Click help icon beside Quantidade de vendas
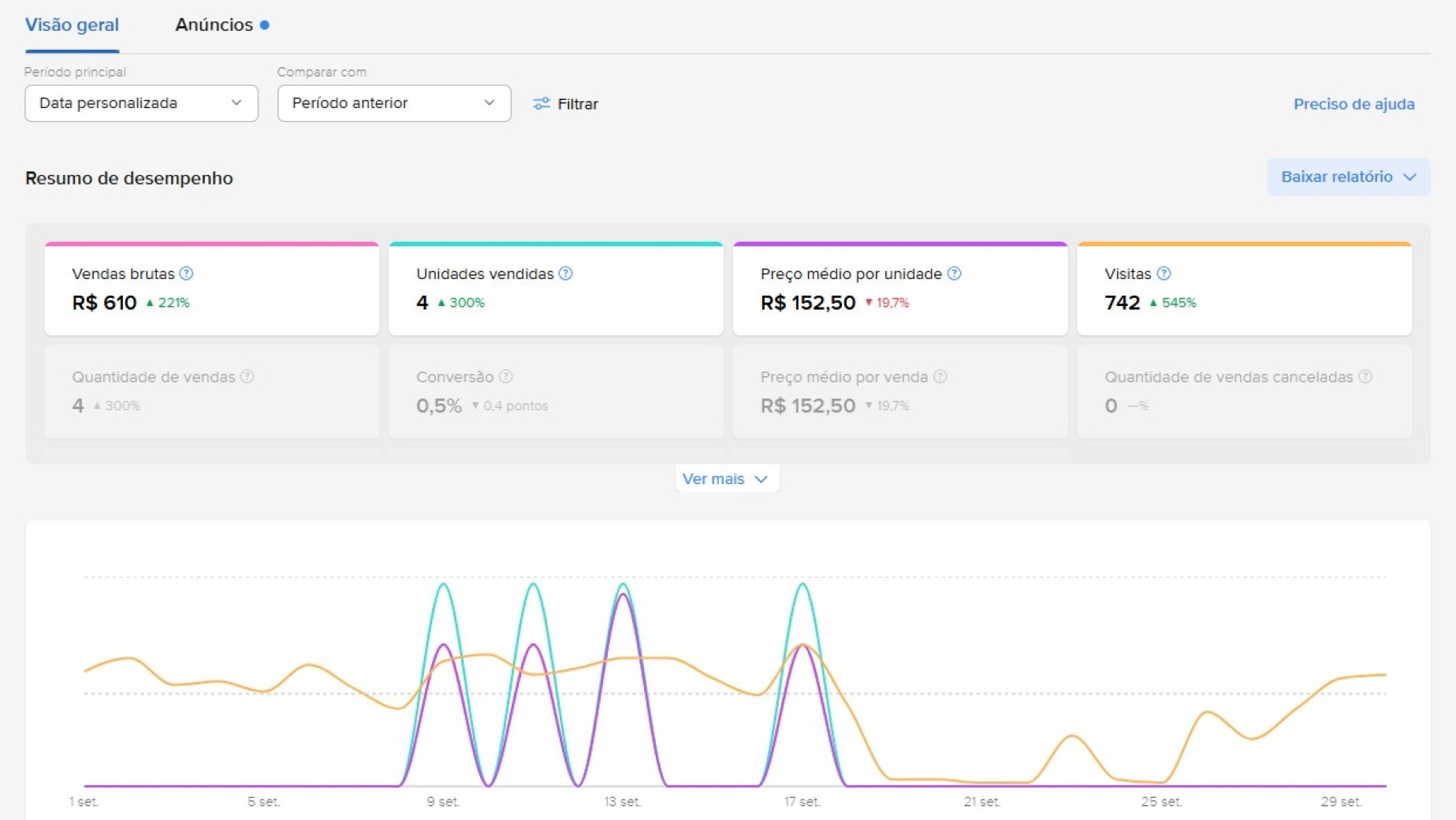Image resolution: width=1456 pixels, height=820 pixels. [x=247, y=377]
